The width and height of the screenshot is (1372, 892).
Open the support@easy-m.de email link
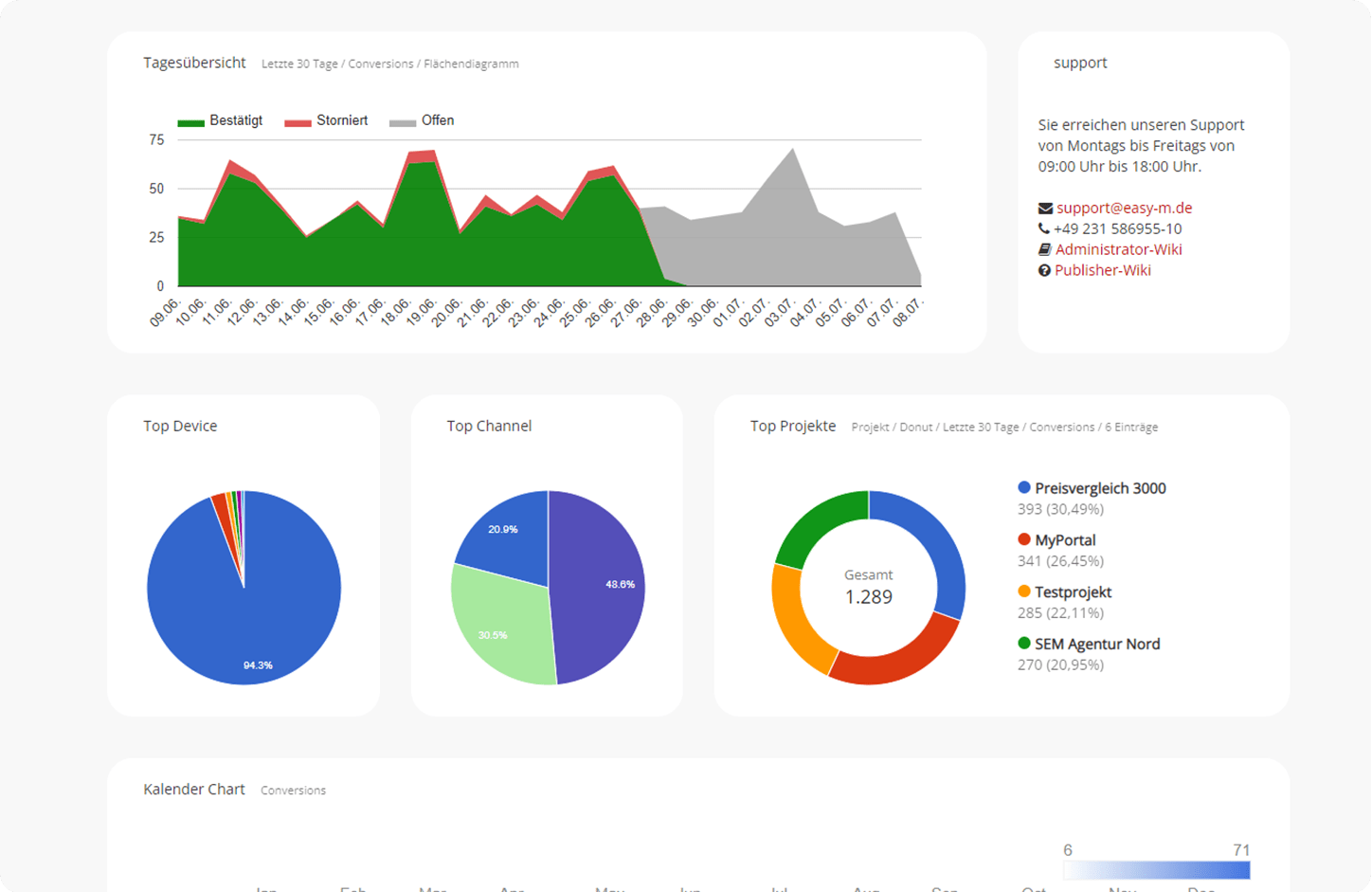1124,209
